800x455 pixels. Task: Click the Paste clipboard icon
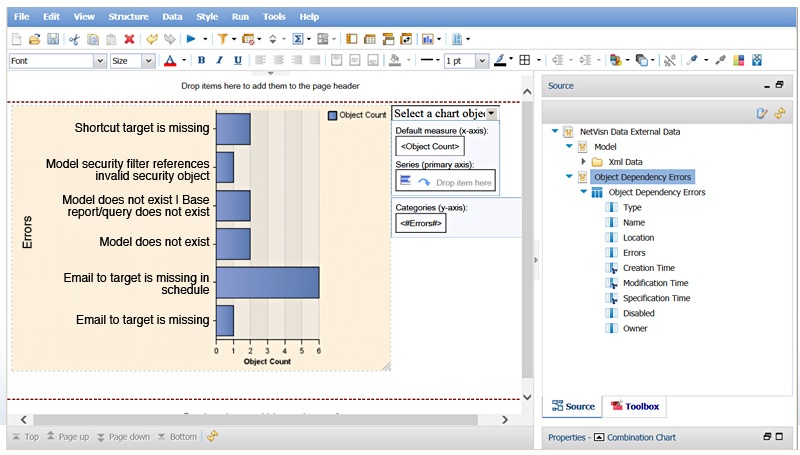click(x=111, y=39)
